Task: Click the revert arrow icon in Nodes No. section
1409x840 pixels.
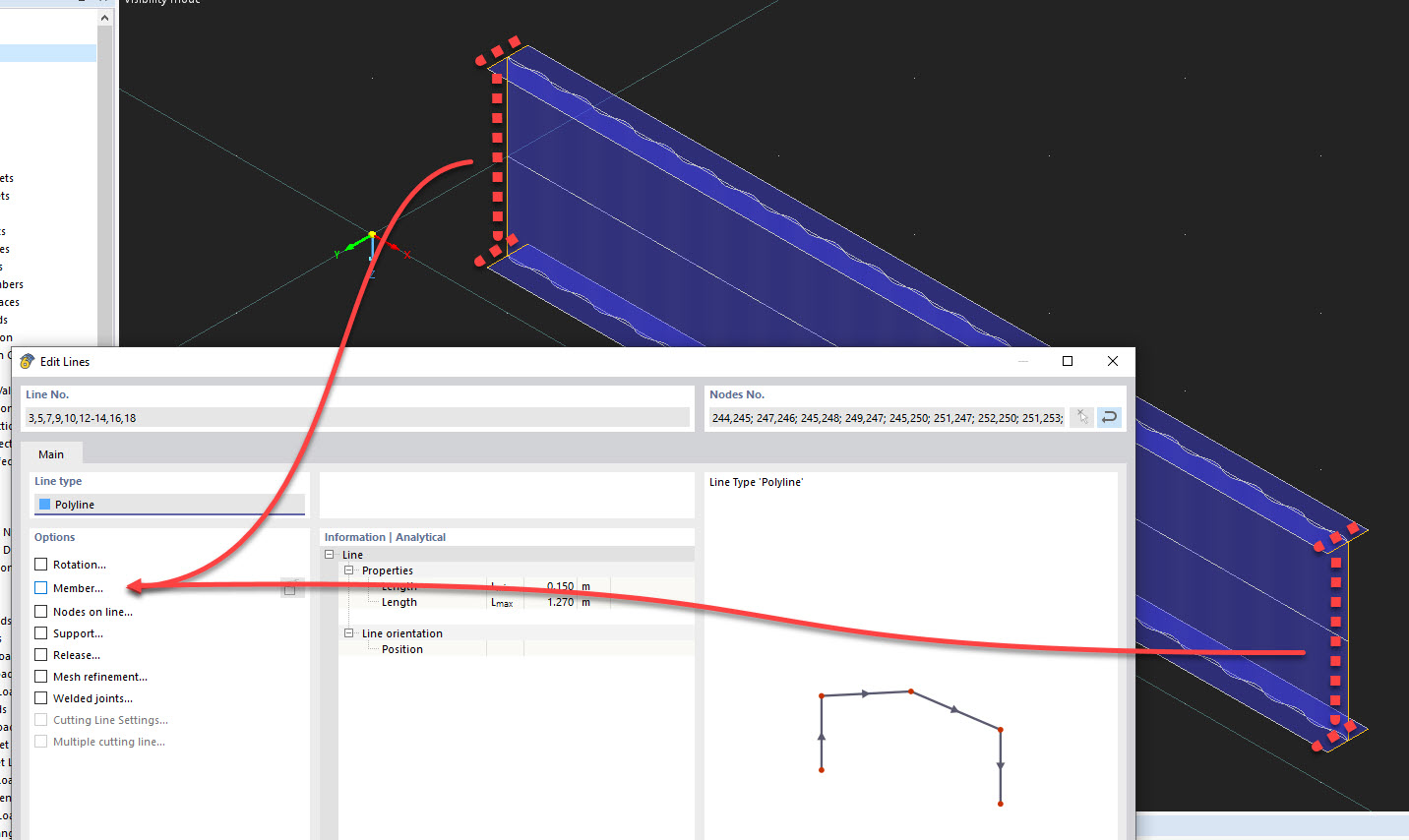Action: (x=1109, y=417)
